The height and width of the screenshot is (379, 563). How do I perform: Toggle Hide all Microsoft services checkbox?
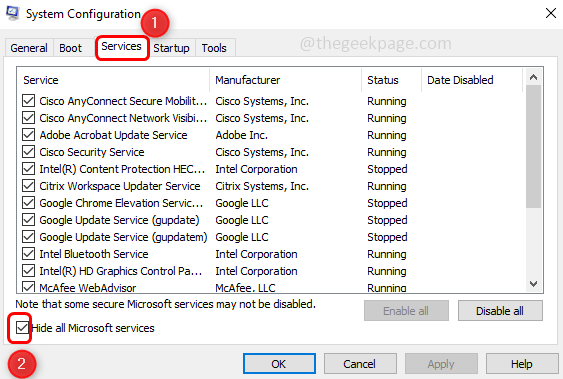tap(22, 328)
